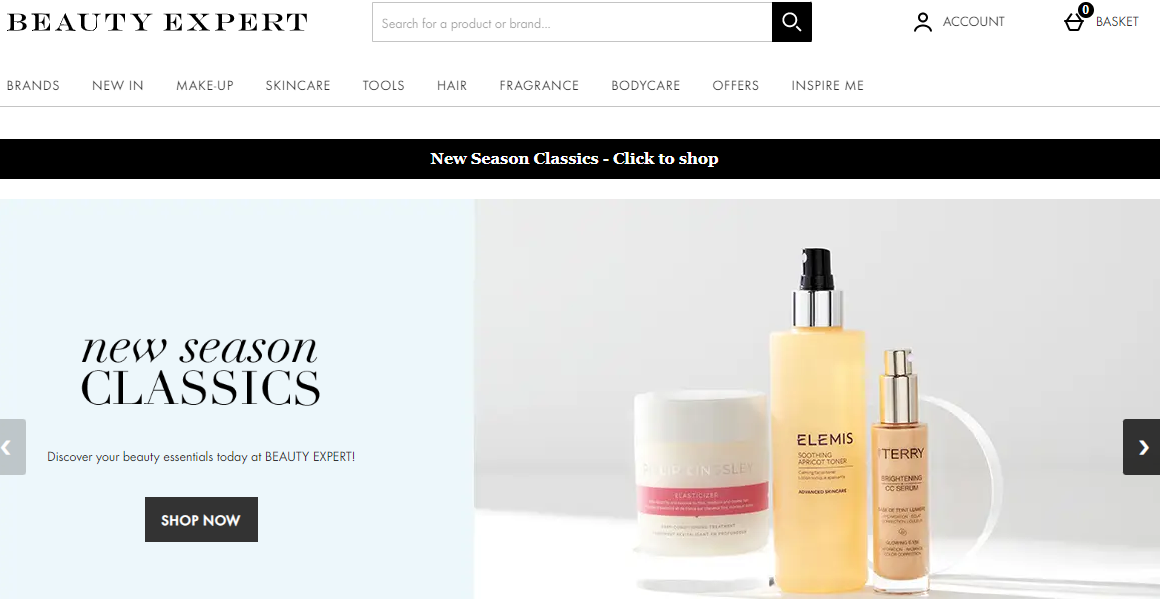
Task: Expand the Skincare category menu
Action: pyautogui.click(x=298, y=86)
